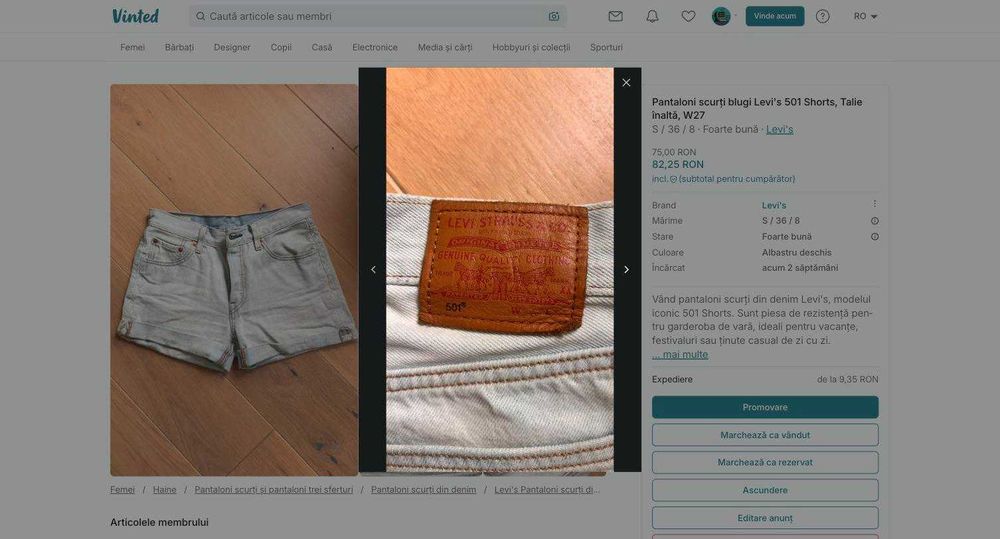Click Marchează ca vândut button
Image resolution: width=1000 pixels, height=539 pixels.
765,435
